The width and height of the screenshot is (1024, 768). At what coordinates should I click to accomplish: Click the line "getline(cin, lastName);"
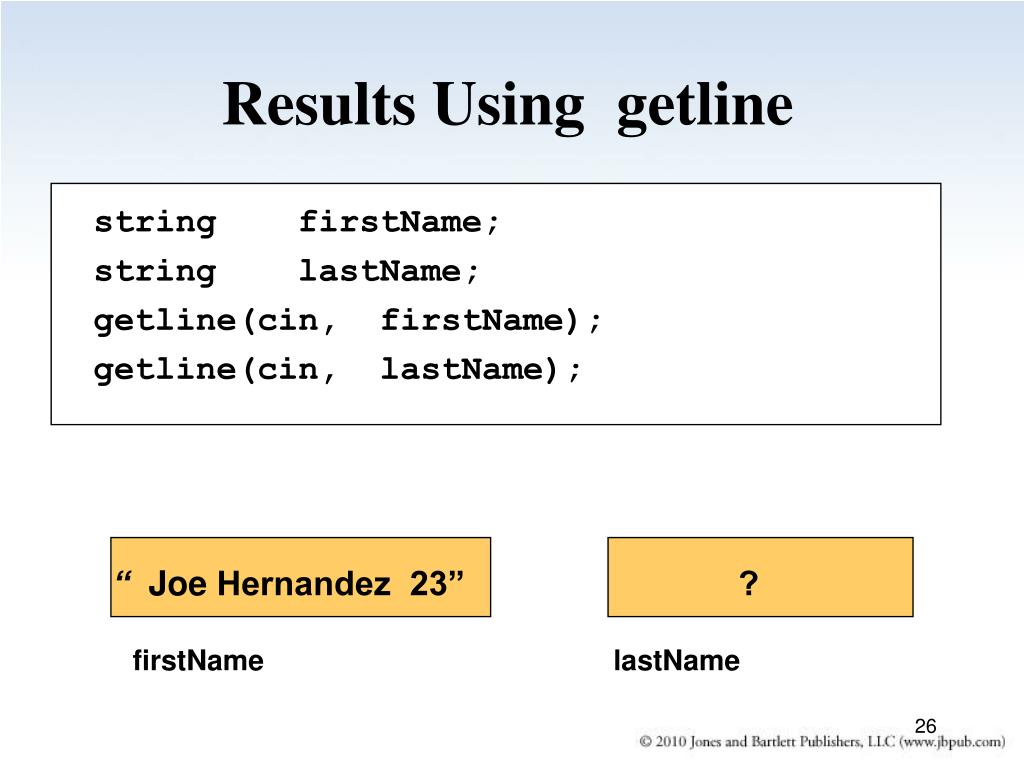point(337,370)
